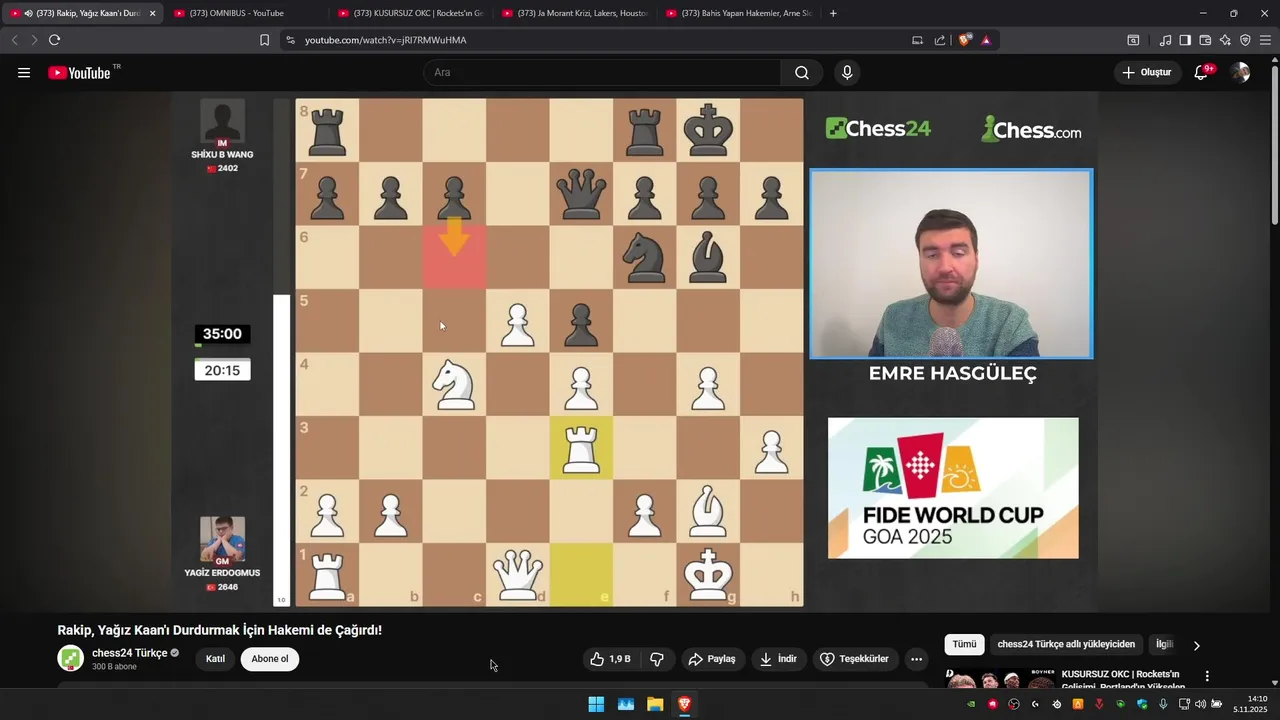Screen dimensions: 1280x720
Task: Switch to the Bahis Yapan Hakemler tab
Action: click(738, 13)
